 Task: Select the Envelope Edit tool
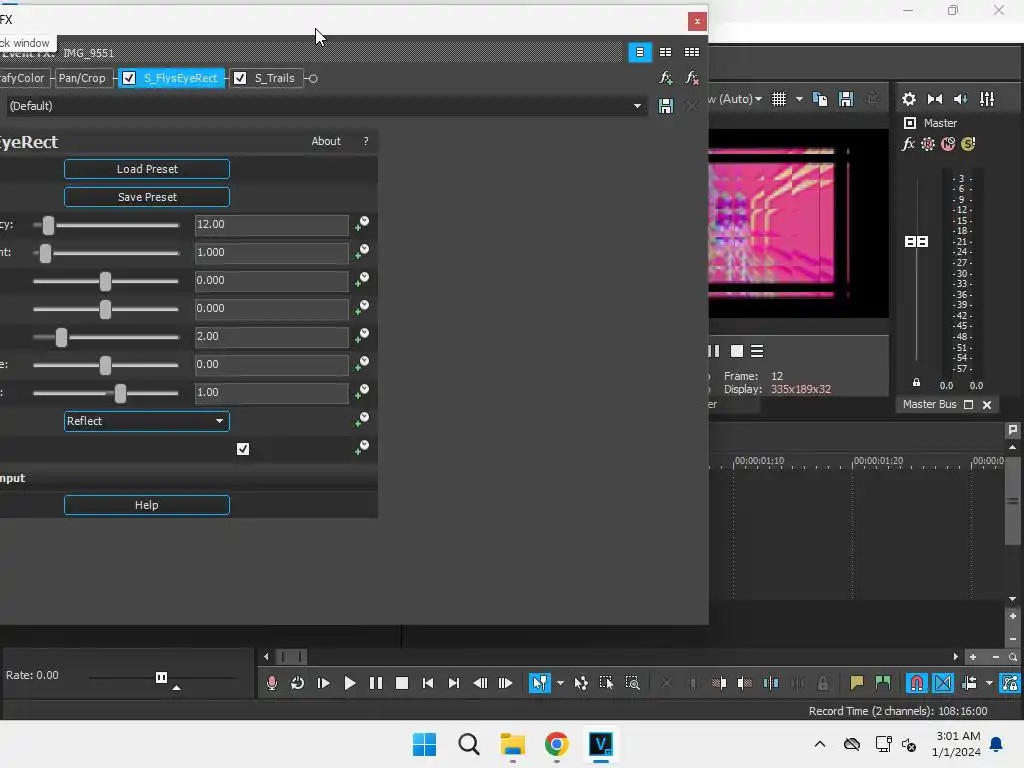[581, 683]
